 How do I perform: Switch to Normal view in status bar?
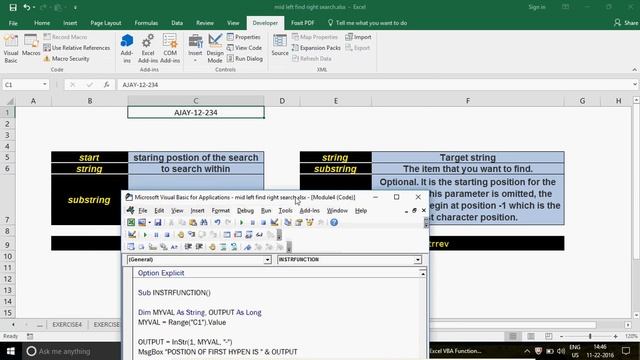513,336
